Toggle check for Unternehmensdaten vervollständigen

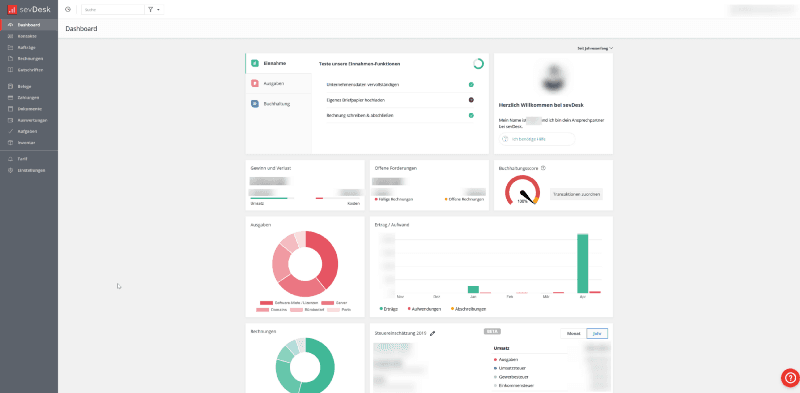click(x=471, y=85)
